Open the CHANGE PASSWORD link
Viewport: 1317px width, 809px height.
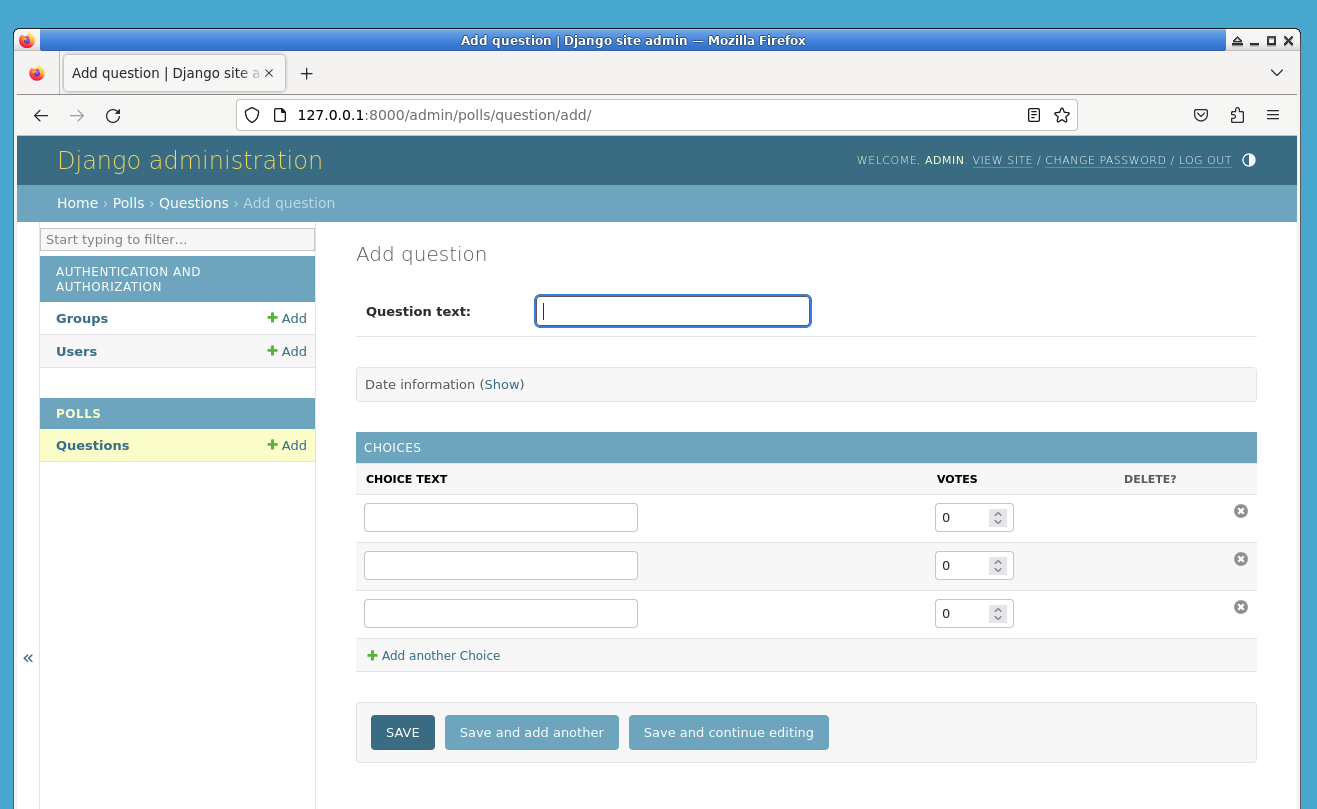(1105, 160)
